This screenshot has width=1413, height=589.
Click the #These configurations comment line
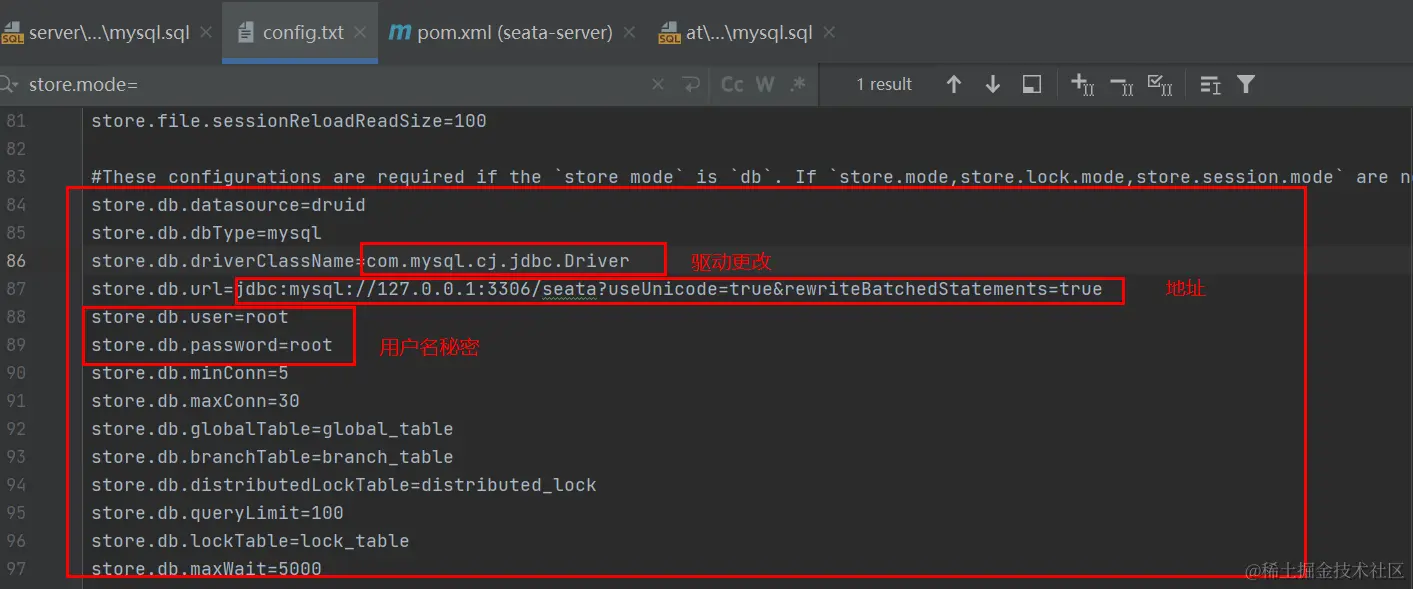(752, 177)
